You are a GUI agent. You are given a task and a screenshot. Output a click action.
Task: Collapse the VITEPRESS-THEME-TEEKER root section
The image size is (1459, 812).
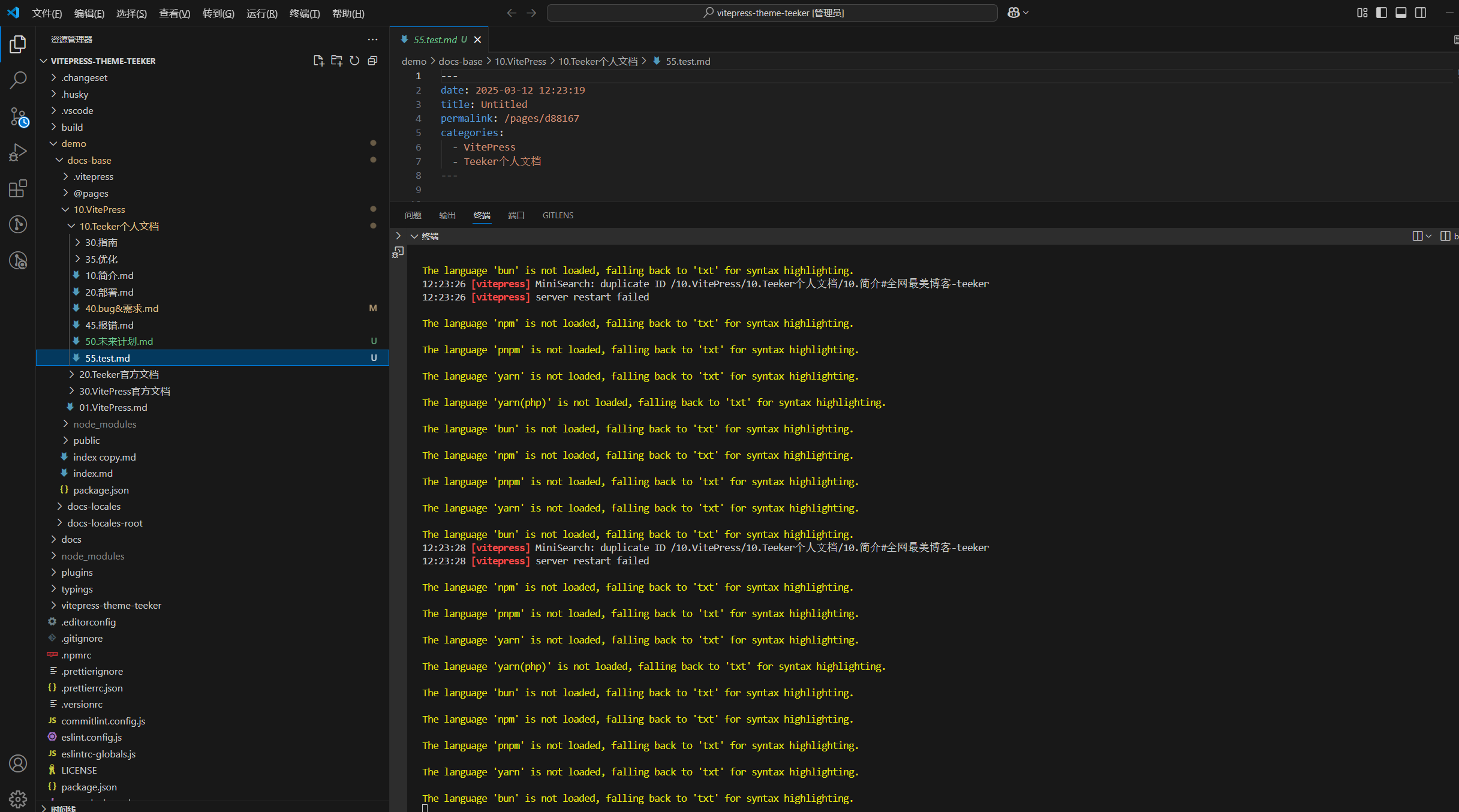43,61
